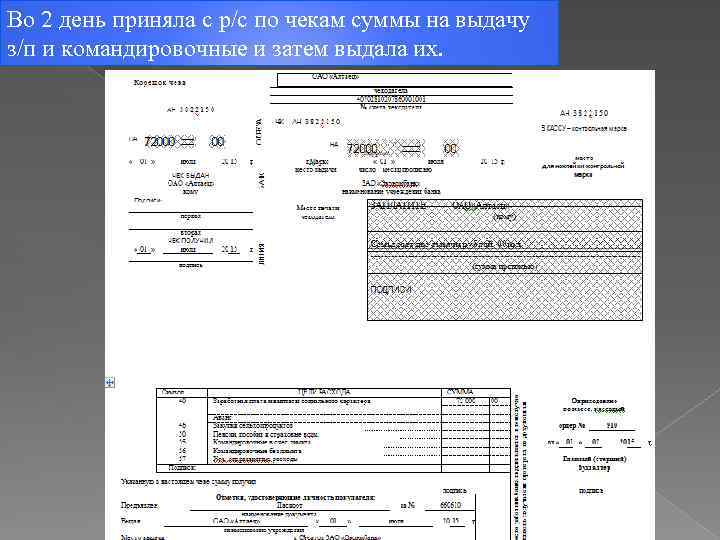Click "Главный (старший)" accountant label
The width and height of the screenshot is (720, 540).
(x=594, y=459)
